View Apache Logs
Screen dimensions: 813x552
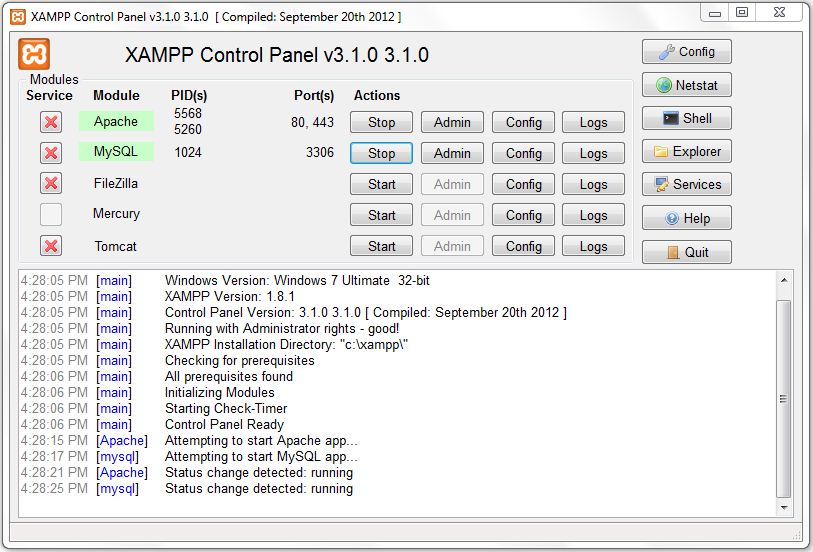593,122
